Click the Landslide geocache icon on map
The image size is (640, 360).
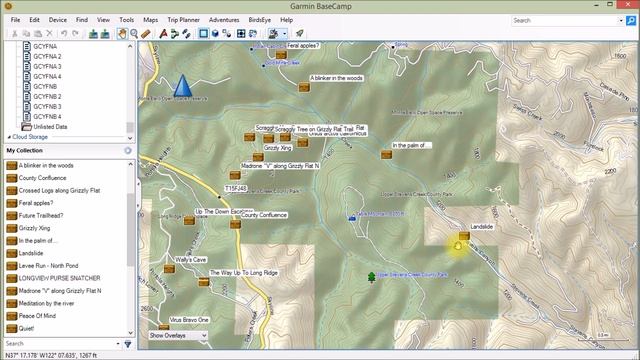click(464, 236)
